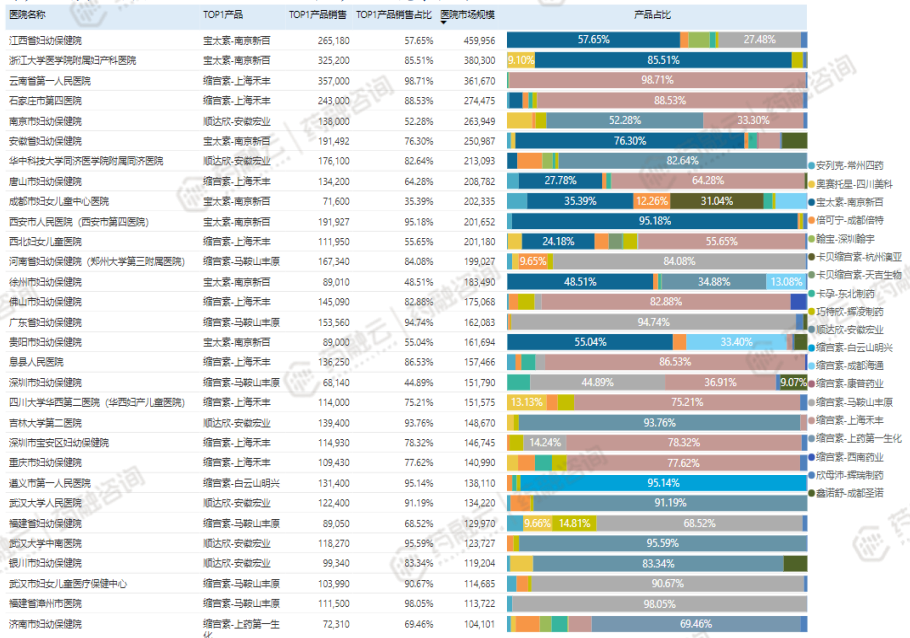Click the sort arrow under 医院市场规模 header
Screen dimensions: 910x638
[443, 22]
